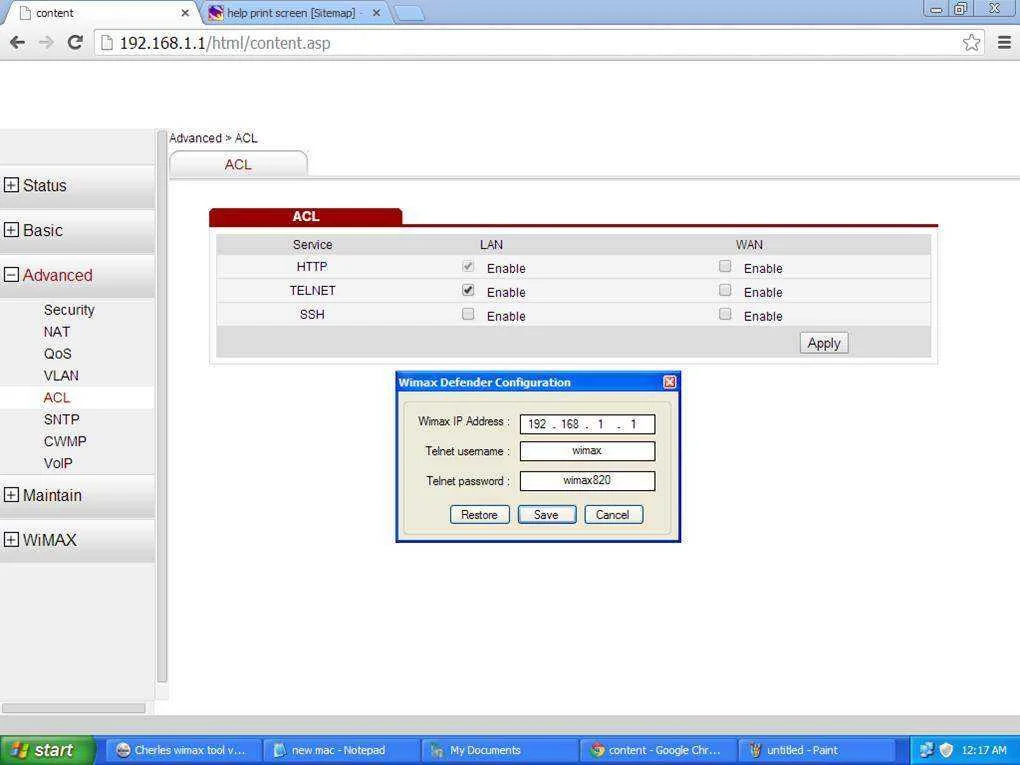This screenshot has height=765, width=1020.
Task: Enable TELNET on WAN checkbox
Action: [725, 290]
